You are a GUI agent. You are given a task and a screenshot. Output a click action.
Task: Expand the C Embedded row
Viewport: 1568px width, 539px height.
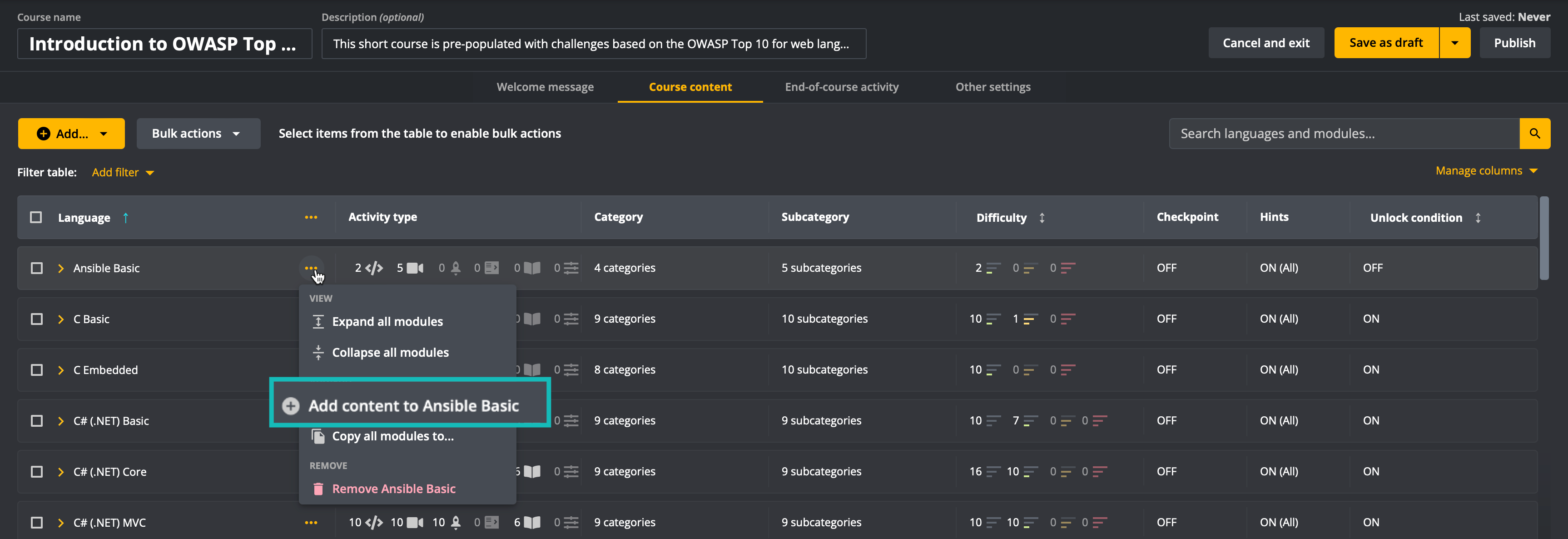click(60, 369)
